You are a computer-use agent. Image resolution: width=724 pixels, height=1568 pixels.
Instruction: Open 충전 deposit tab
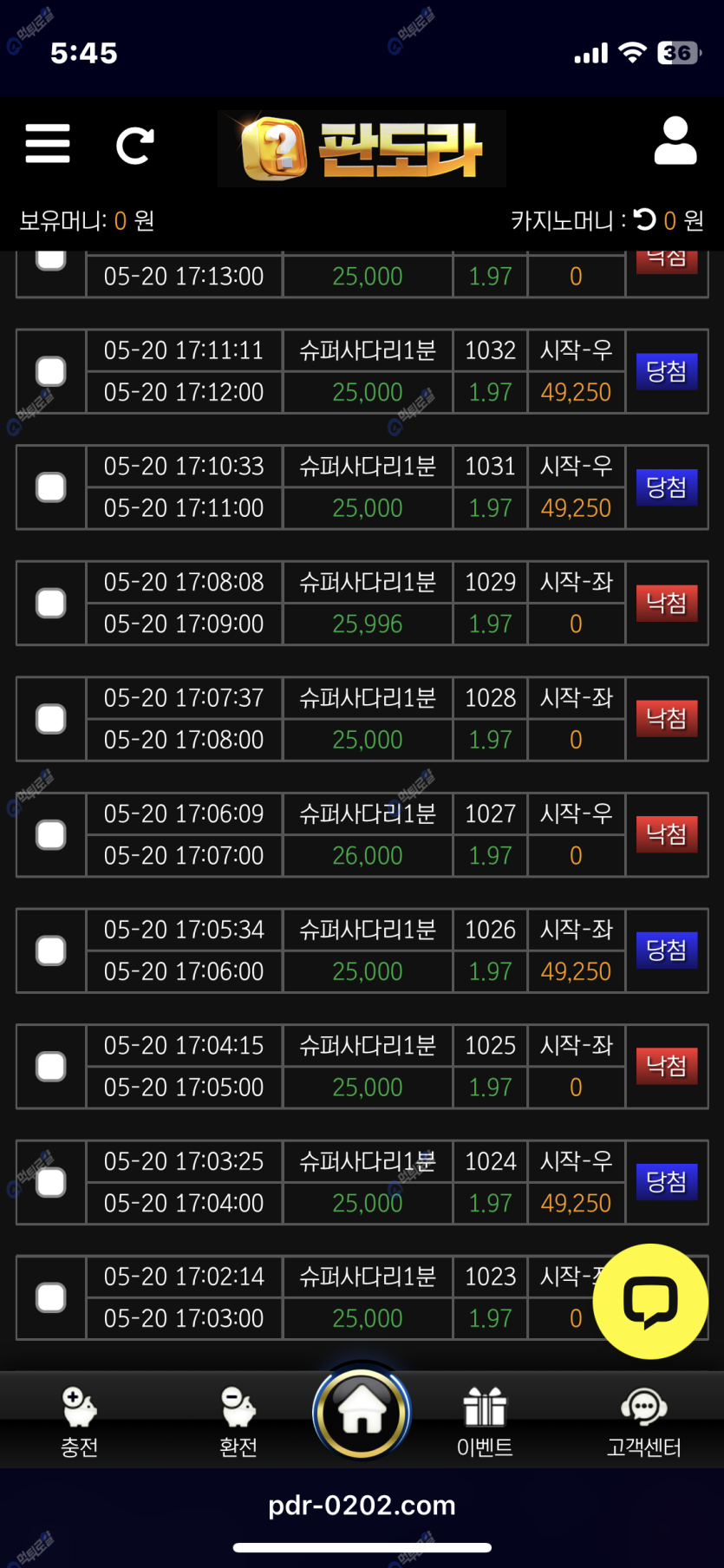click(79, 1422)
